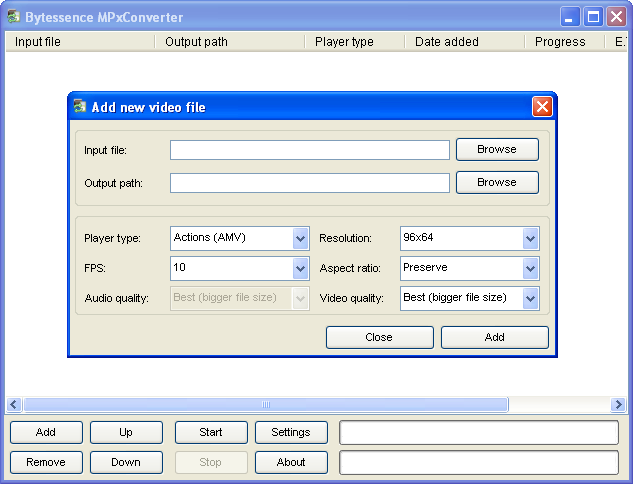
Task: Click the Close button in dialog
Action: point(379,337)
